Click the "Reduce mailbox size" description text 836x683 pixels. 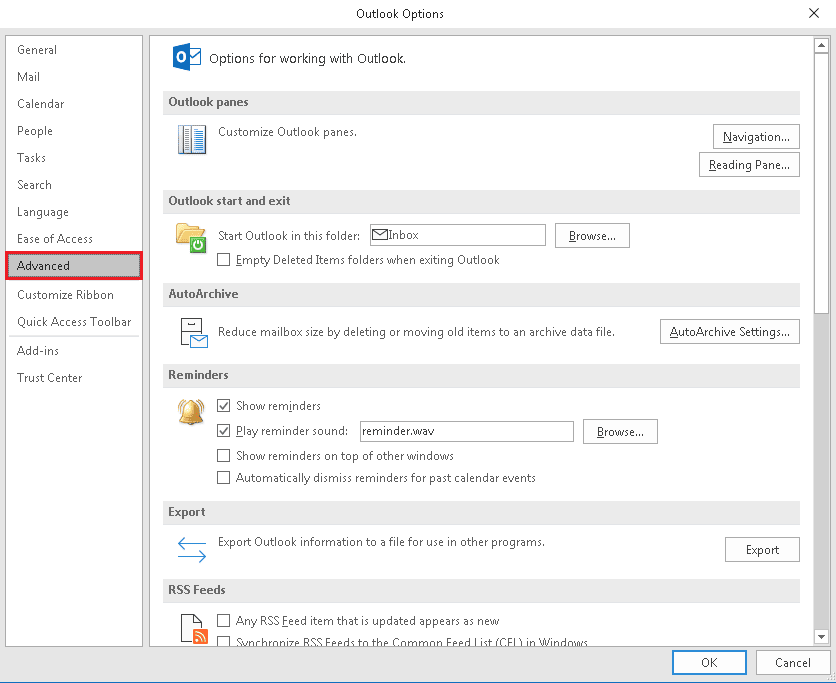[416, 332]
